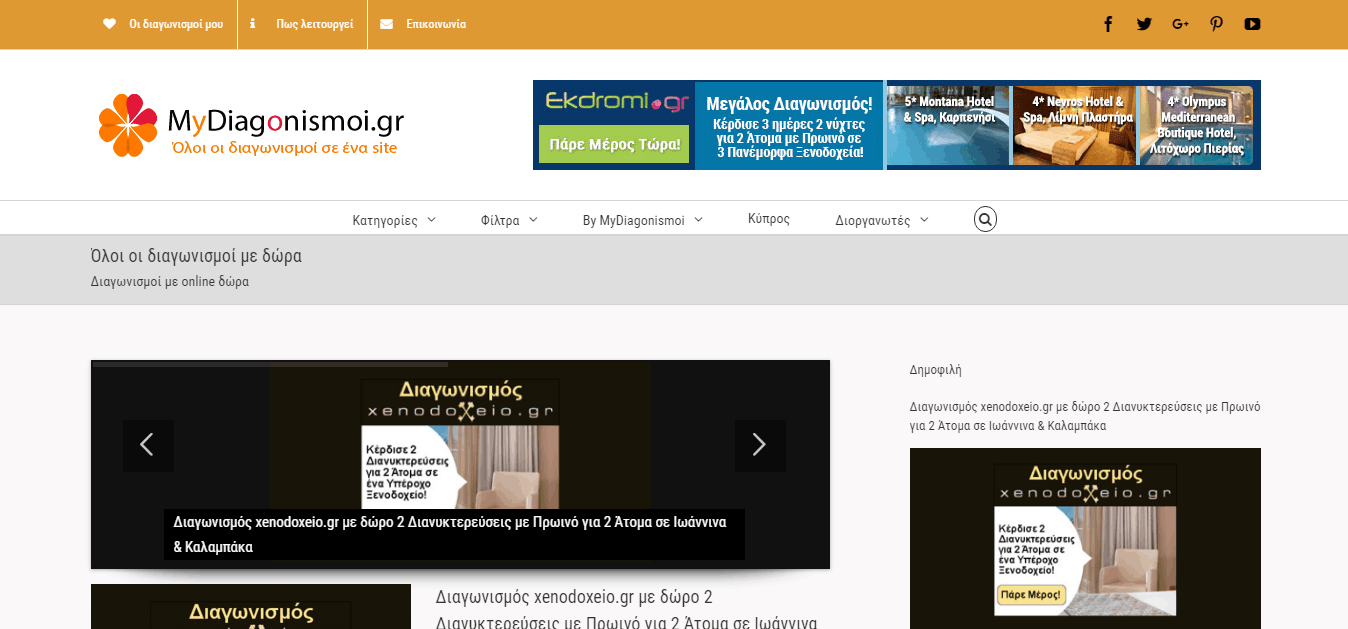
Task: Go to the previous slide arrow
Action: [x=148, y=445]
